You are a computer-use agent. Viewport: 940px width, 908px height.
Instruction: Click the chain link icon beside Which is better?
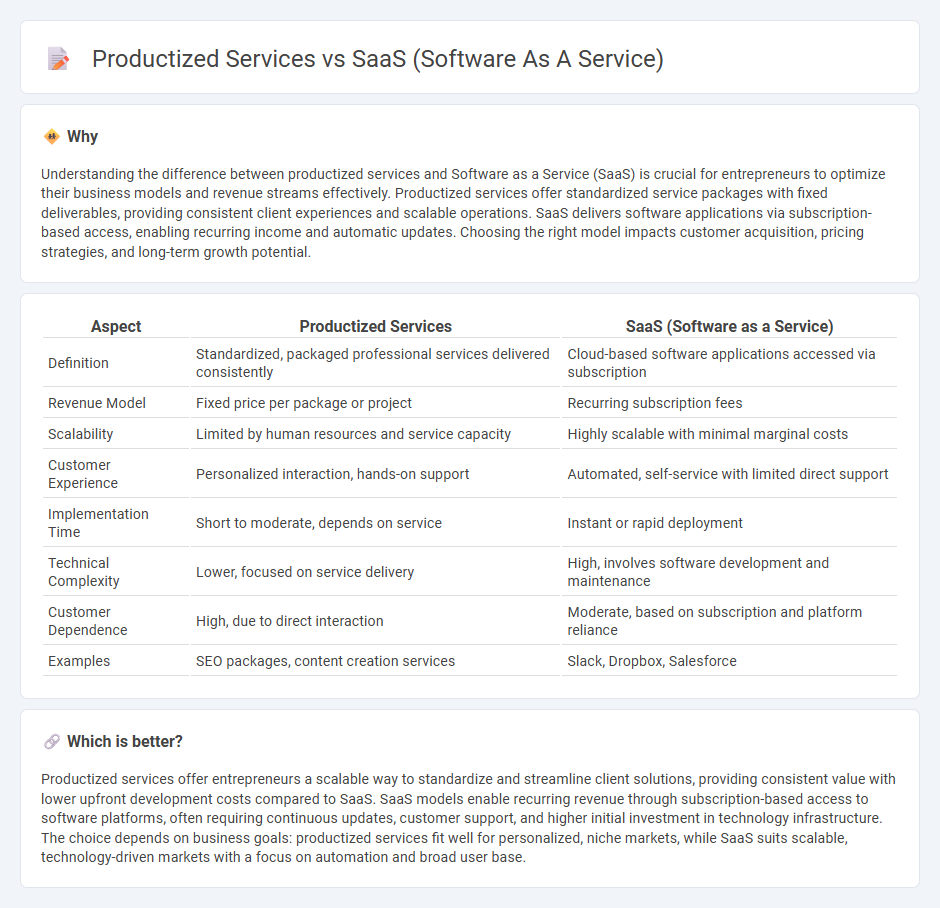tap(52, 742)
